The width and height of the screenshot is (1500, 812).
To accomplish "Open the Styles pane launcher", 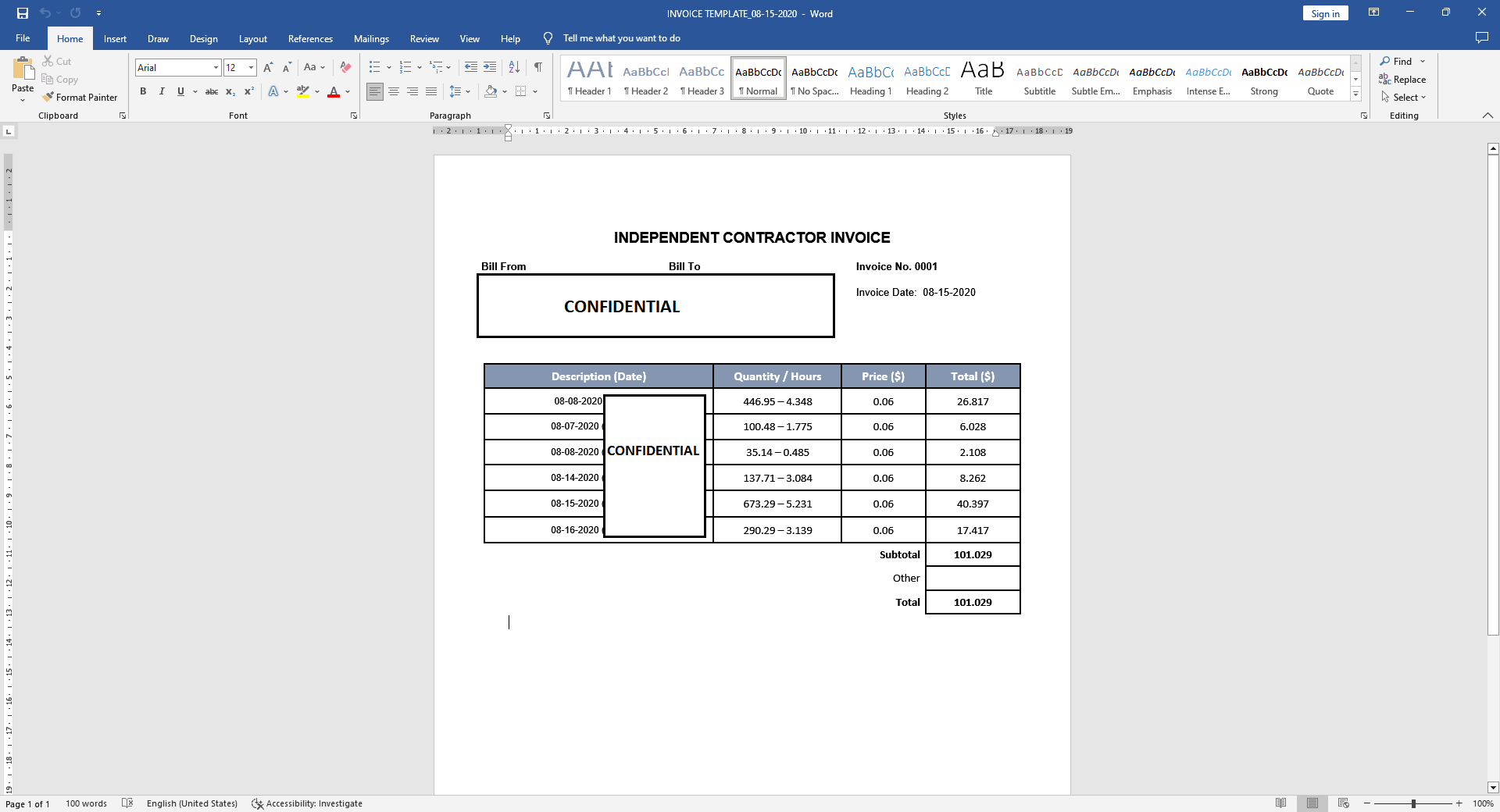I will (x=1364, y=116).
